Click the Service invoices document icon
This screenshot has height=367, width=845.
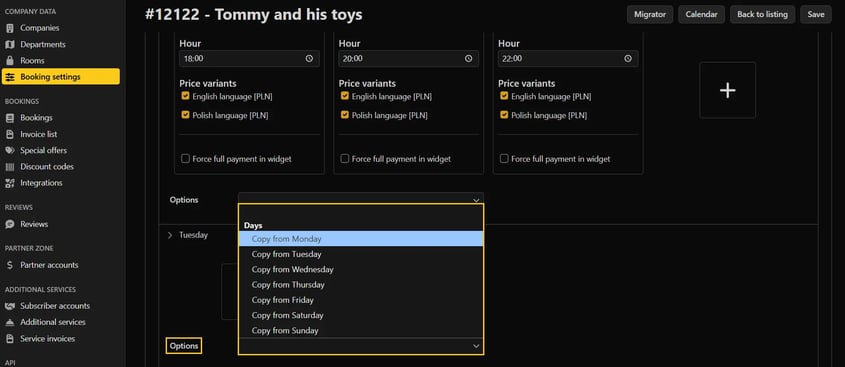tap(10, 338)
